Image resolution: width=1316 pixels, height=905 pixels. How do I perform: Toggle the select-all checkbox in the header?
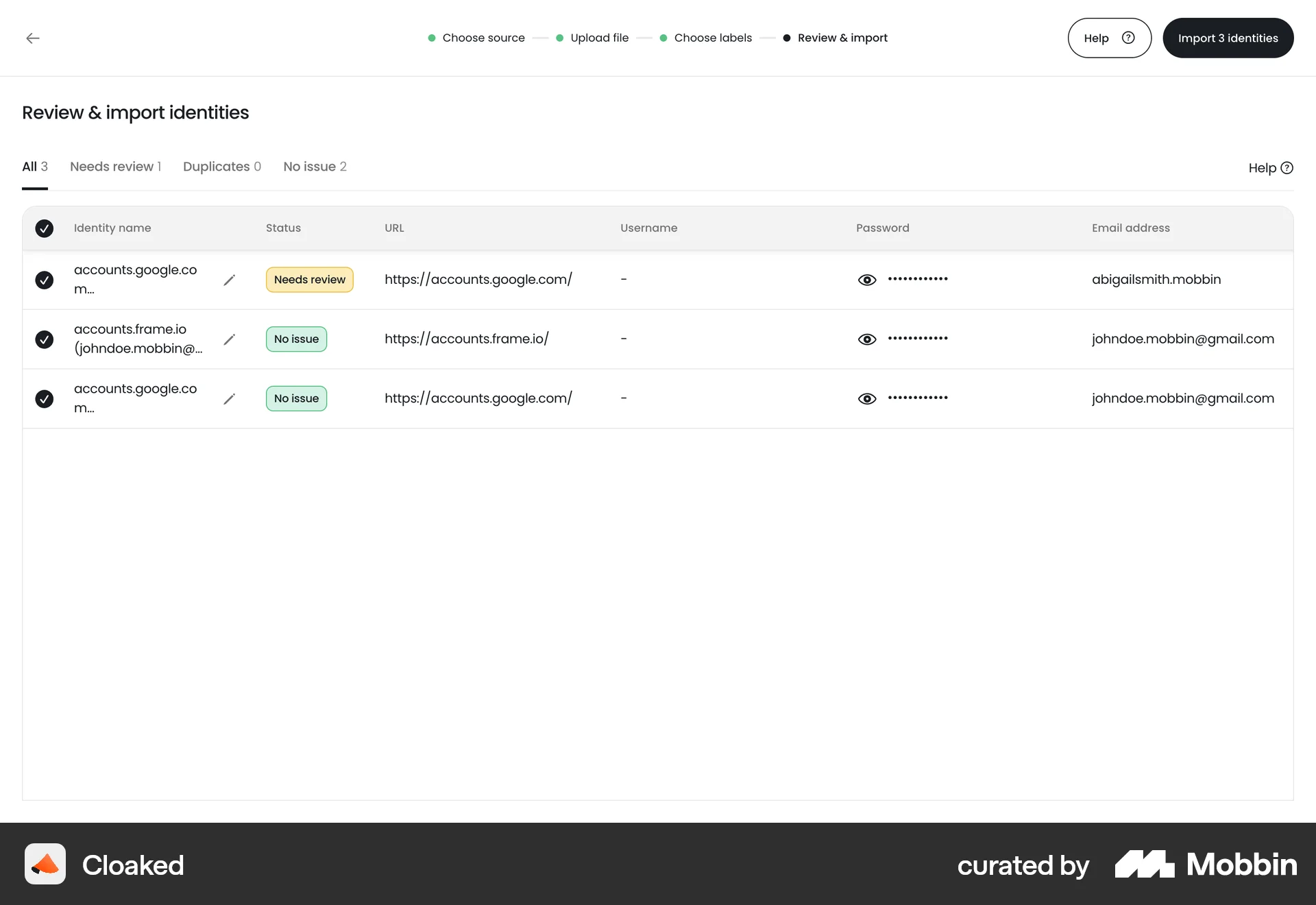pyautogui.click(x=45, y=228)
